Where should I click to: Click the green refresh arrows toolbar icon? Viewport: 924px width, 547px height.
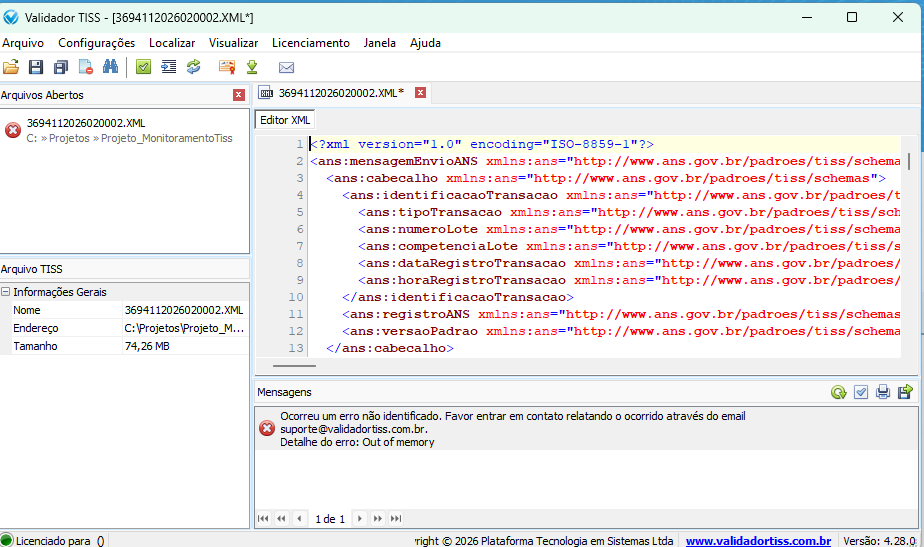pyautogui.click(x=194, y=68)
